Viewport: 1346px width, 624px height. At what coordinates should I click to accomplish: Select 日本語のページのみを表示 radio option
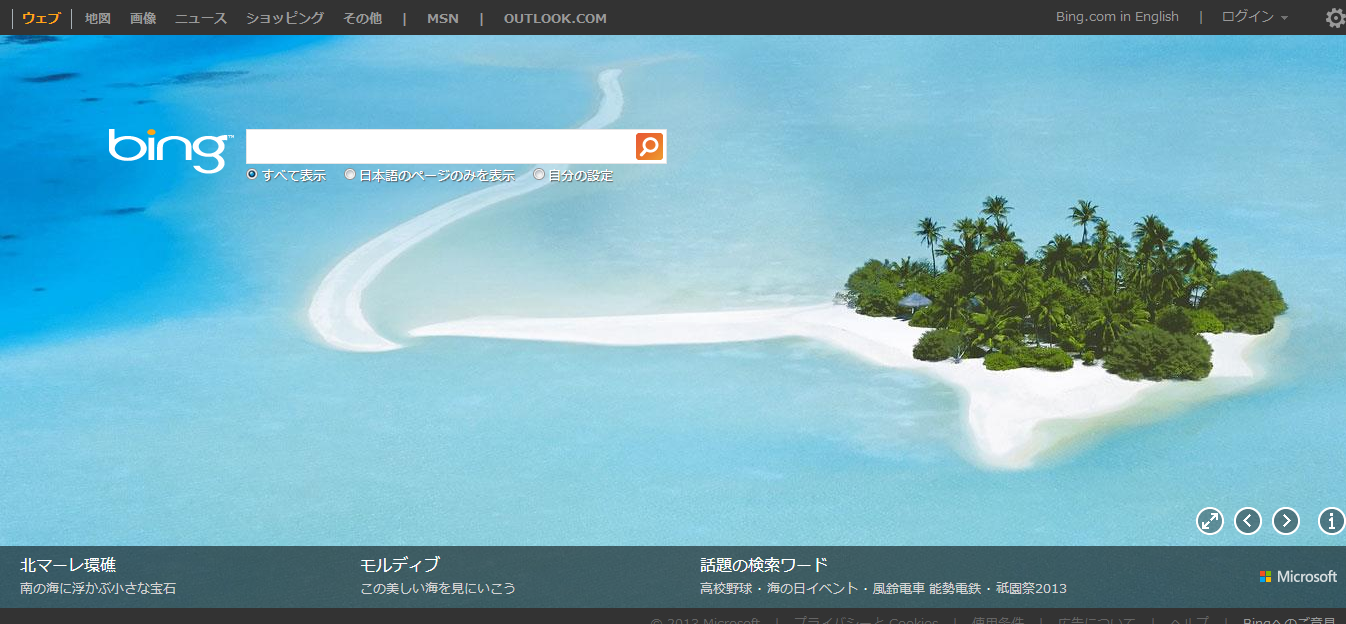350,175
